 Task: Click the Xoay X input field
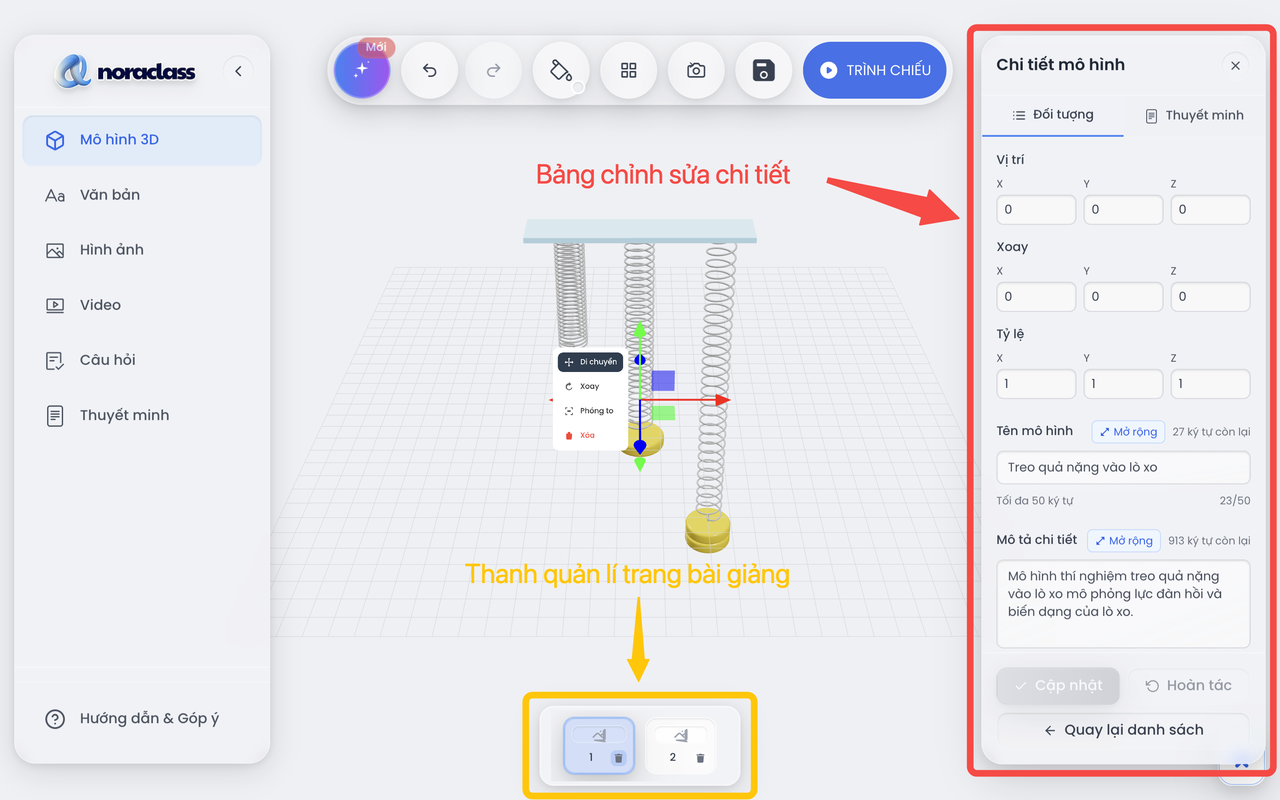point(1036,297)
